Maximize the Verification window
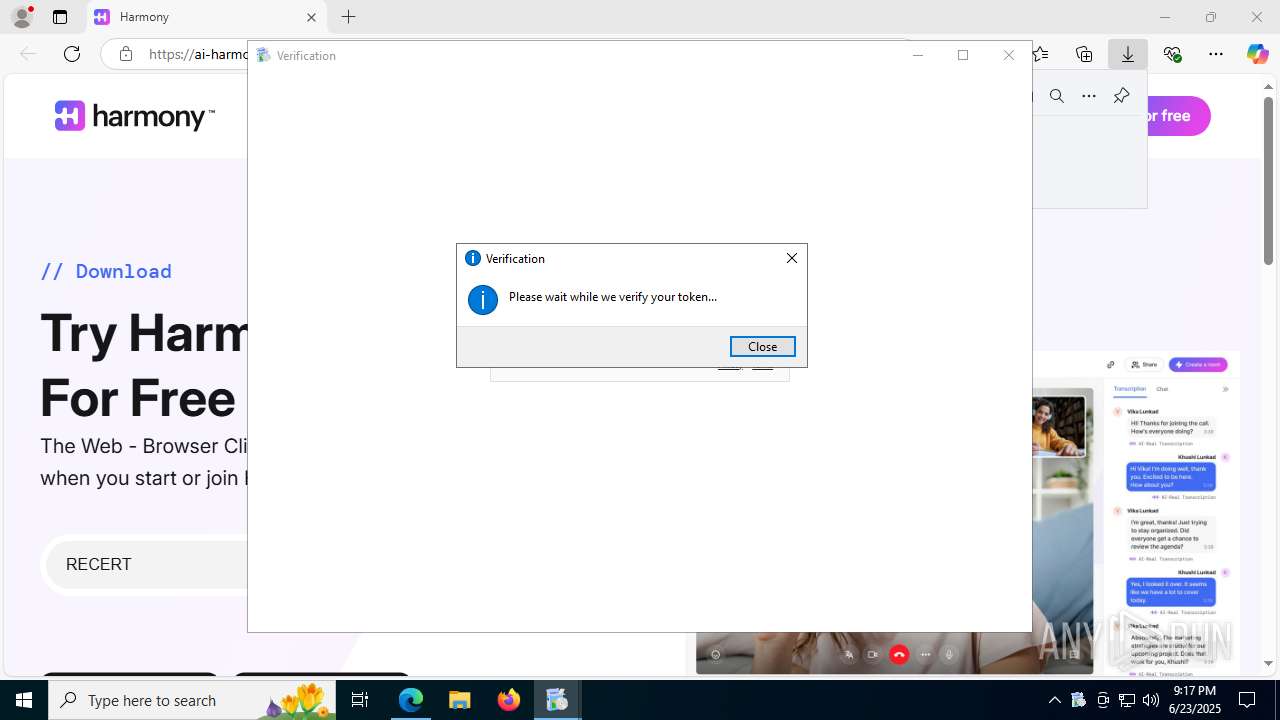The image size is (1280, 720). pos(963,55)
